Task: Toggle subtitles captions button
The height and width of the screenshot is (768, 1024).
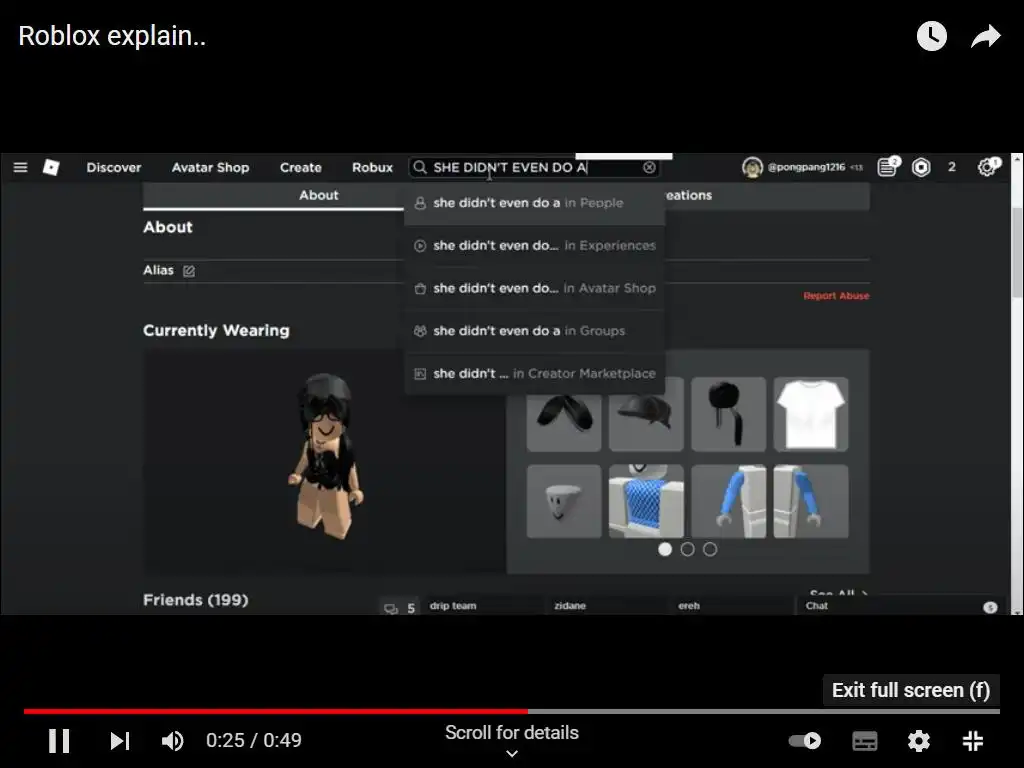Action: tap(865, 741)
